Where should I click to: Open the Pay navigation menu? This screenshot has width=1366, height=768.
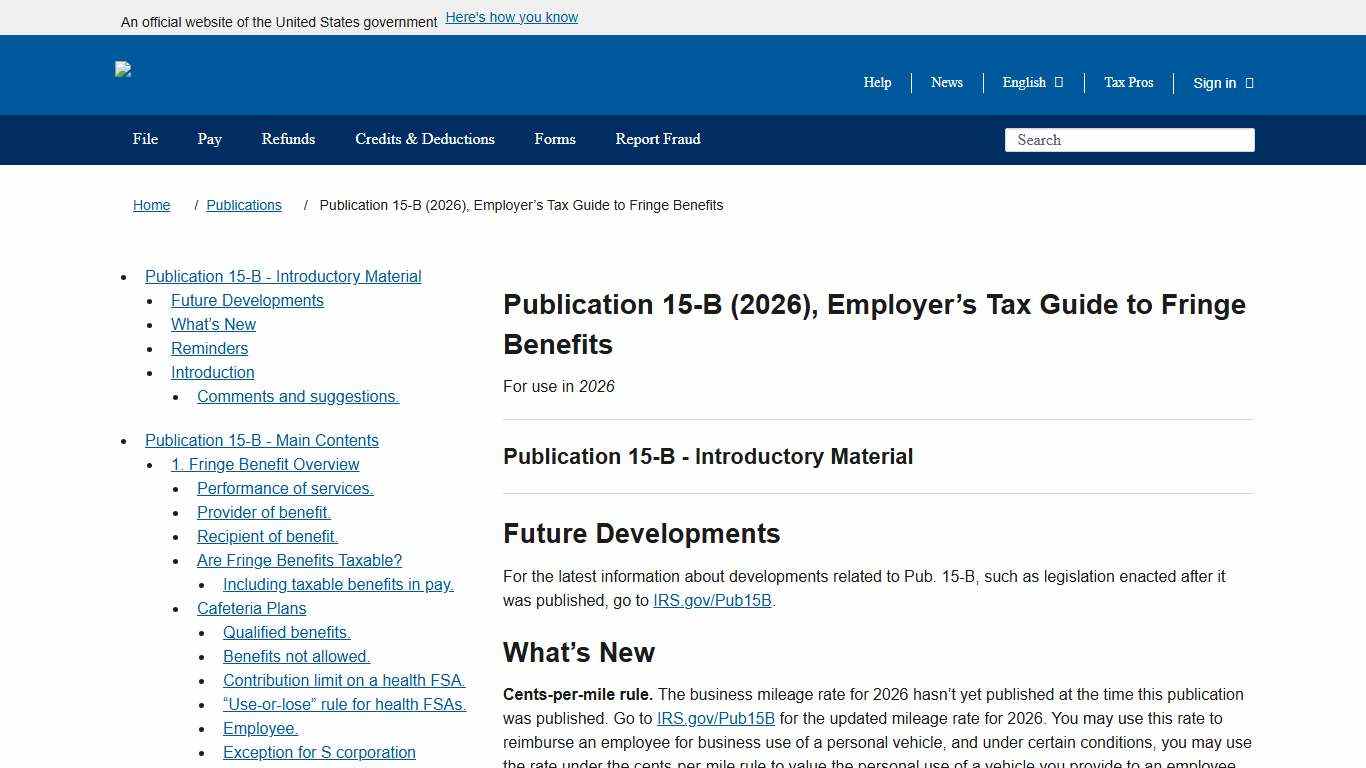(209, 140)
